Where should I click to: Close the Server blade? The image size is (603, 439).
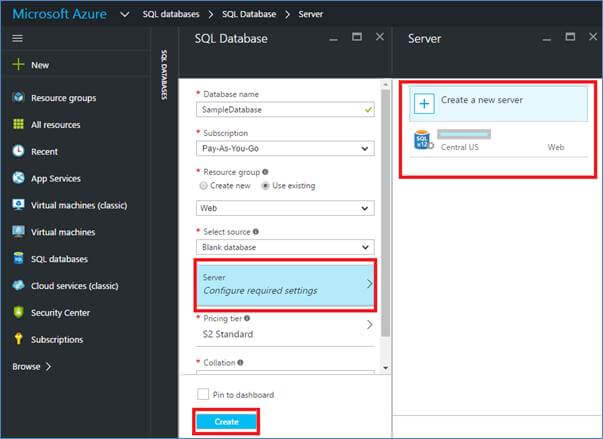point(593,37)
